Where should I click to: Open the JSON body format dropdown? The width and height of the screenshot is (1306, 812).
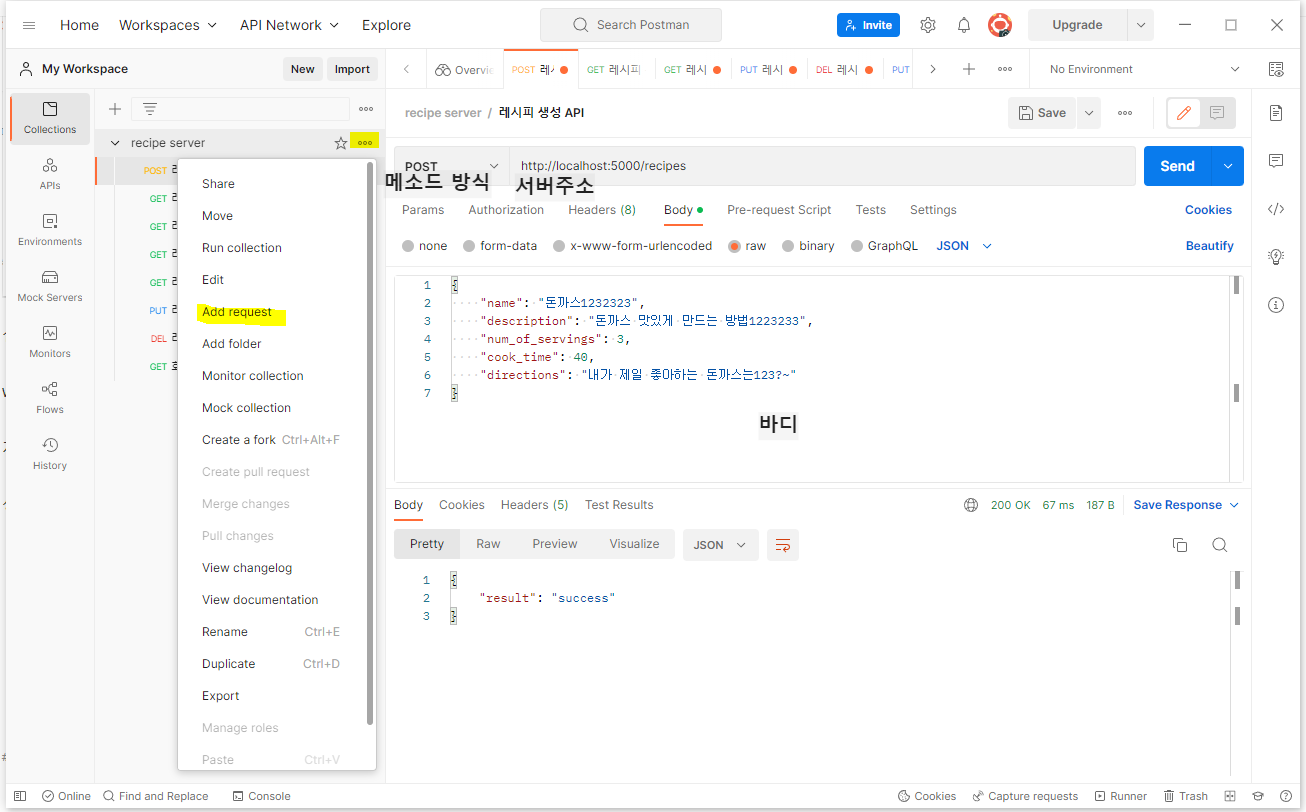964,246
